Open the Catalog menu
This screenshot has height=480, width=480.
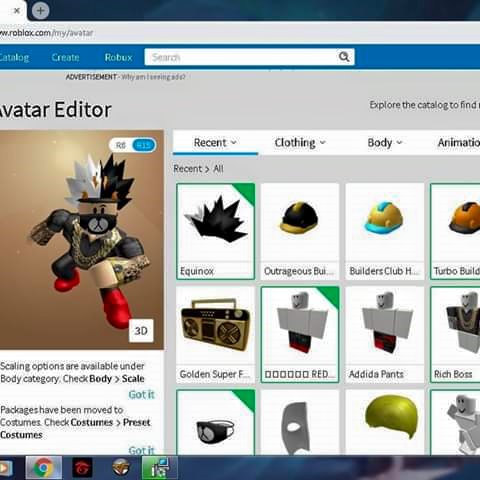click(14, 57)
